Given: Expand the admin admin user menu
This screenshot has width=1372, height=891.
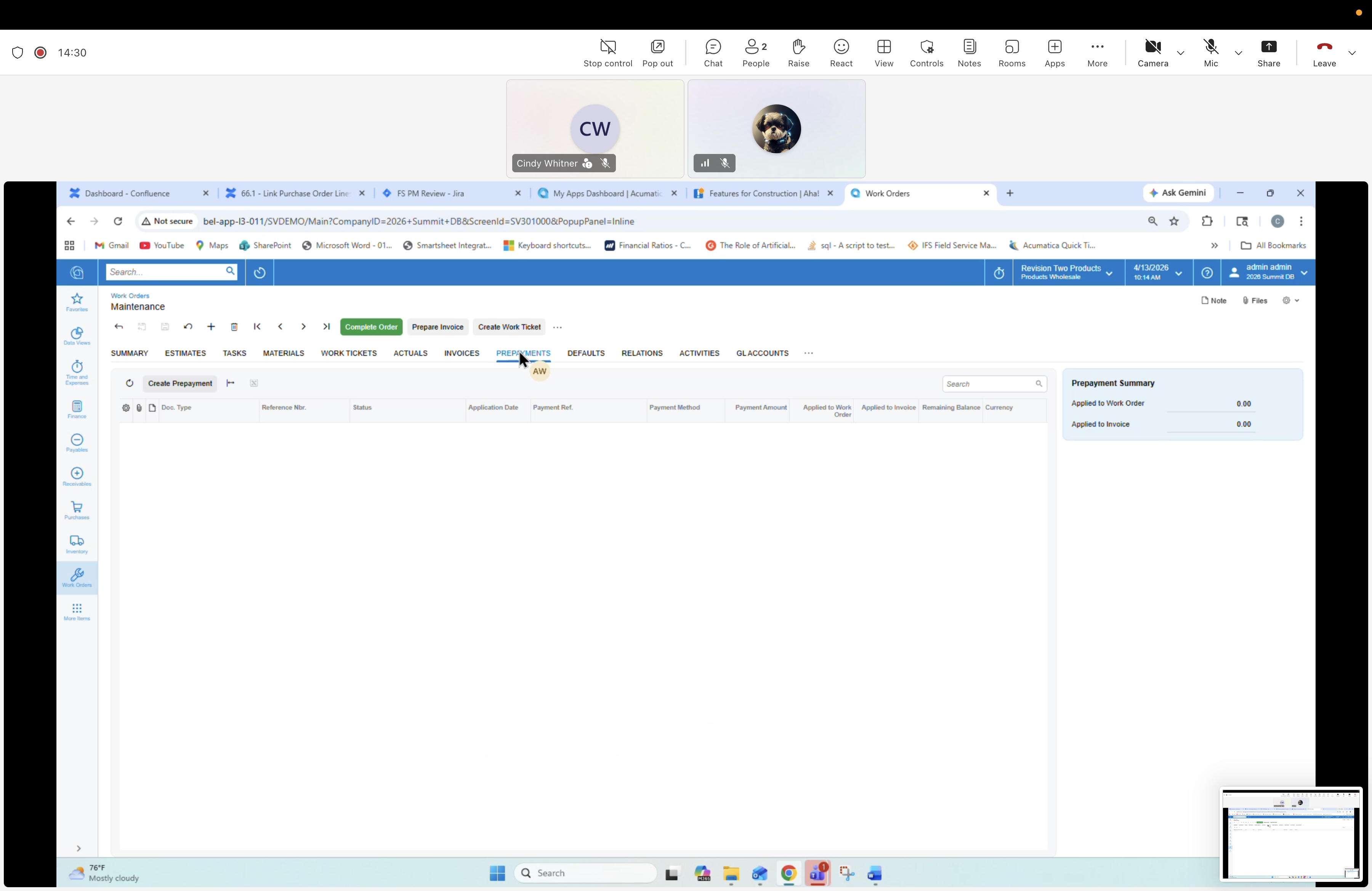Looking at the screenshot, I should pyautogui.click(x=1304, y=272).
